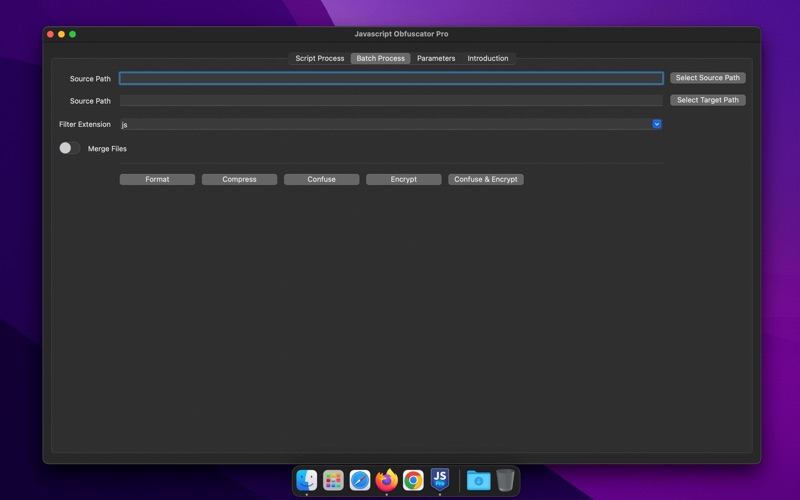800x500 pixels.
Task: Open Finder from the dock
Action: (307, 480)
